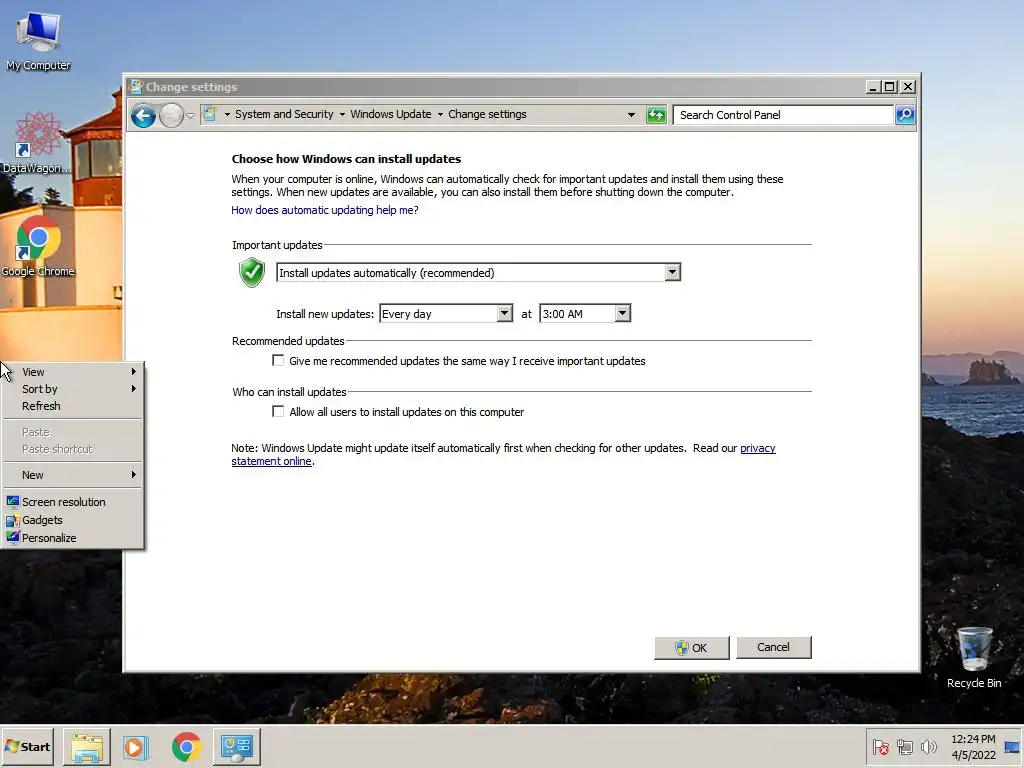Click the Gadgets icon in context menu
The height and width of the screenshot is (768, 1024).
[12, 520]
